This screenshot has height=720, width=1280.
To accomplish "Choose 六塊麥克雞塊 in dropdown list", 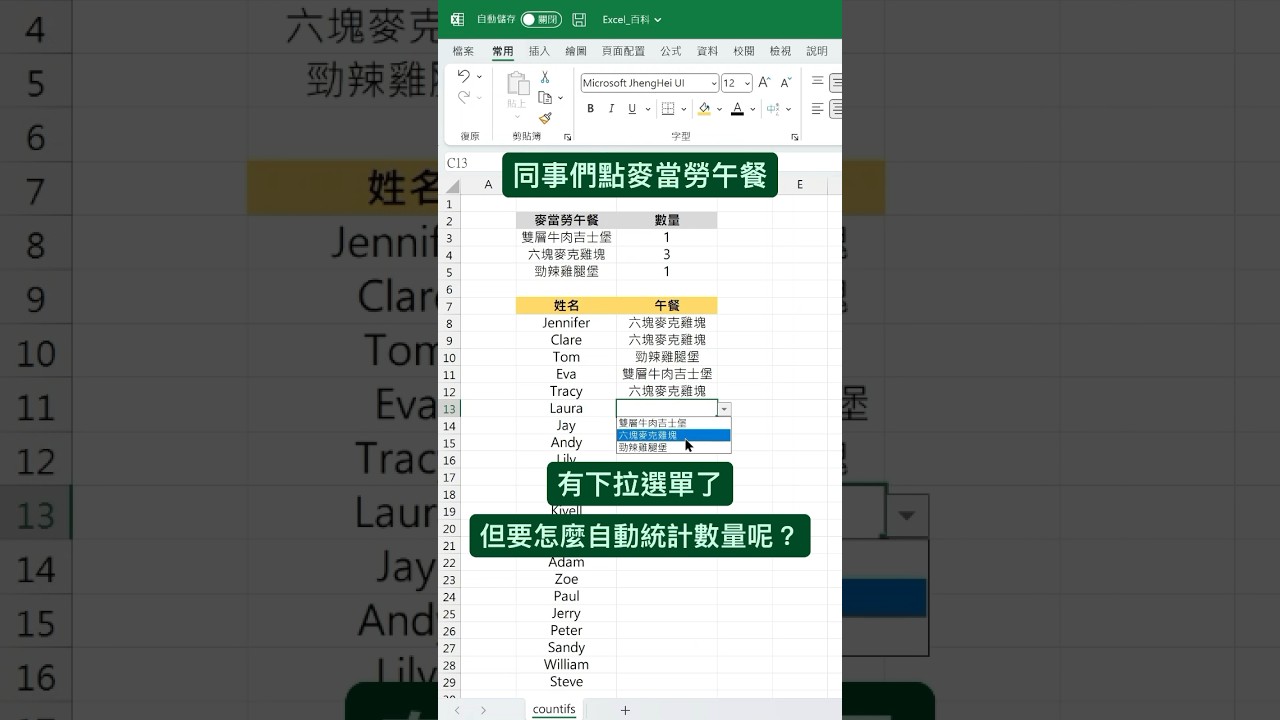I will point(673,435).
